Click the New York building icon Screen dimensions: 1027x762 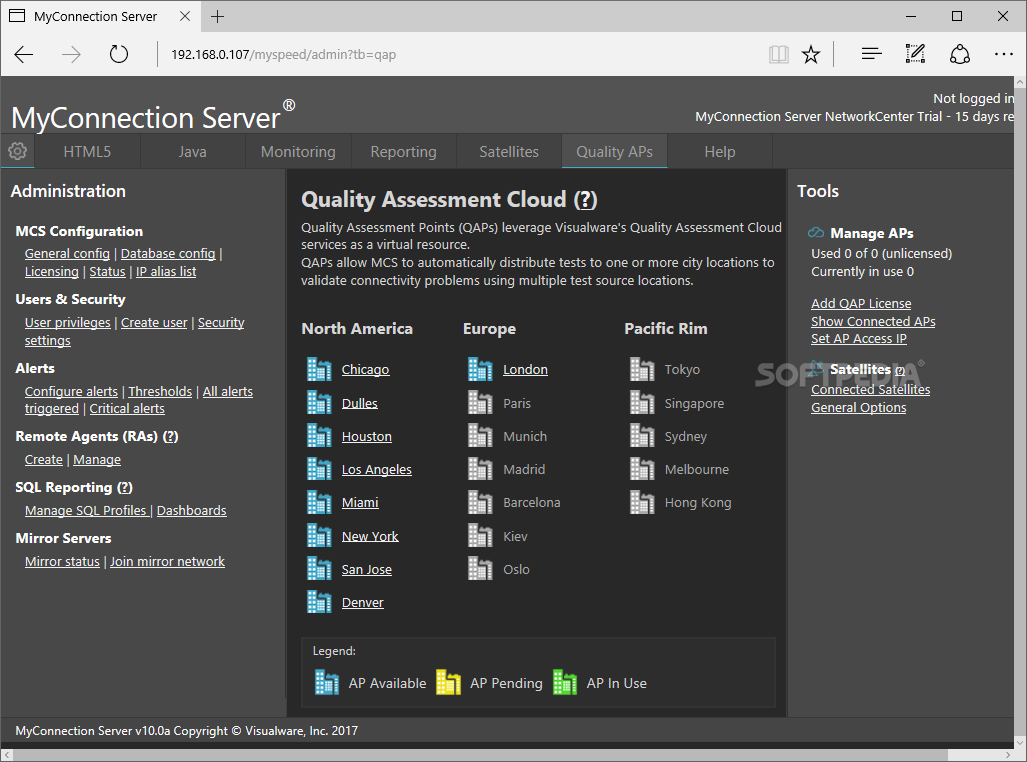[x=319, y=535]
